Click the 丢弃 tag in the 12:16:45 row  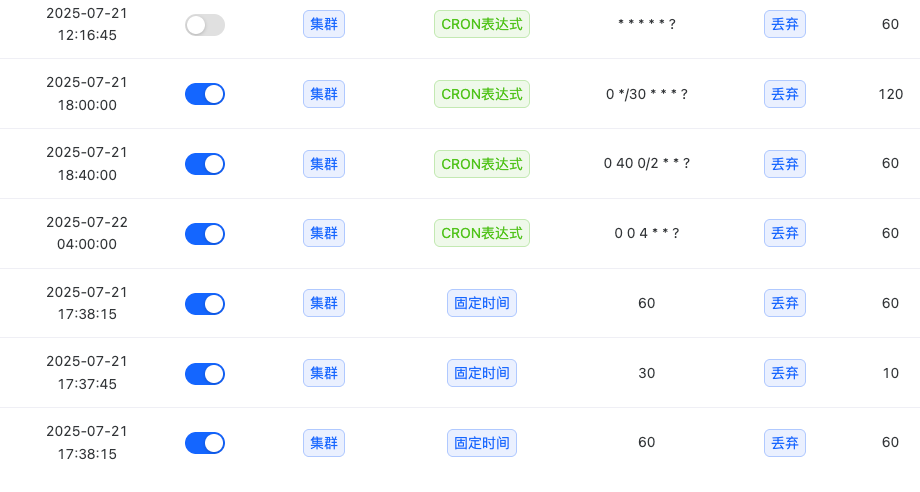pos(784,24)
